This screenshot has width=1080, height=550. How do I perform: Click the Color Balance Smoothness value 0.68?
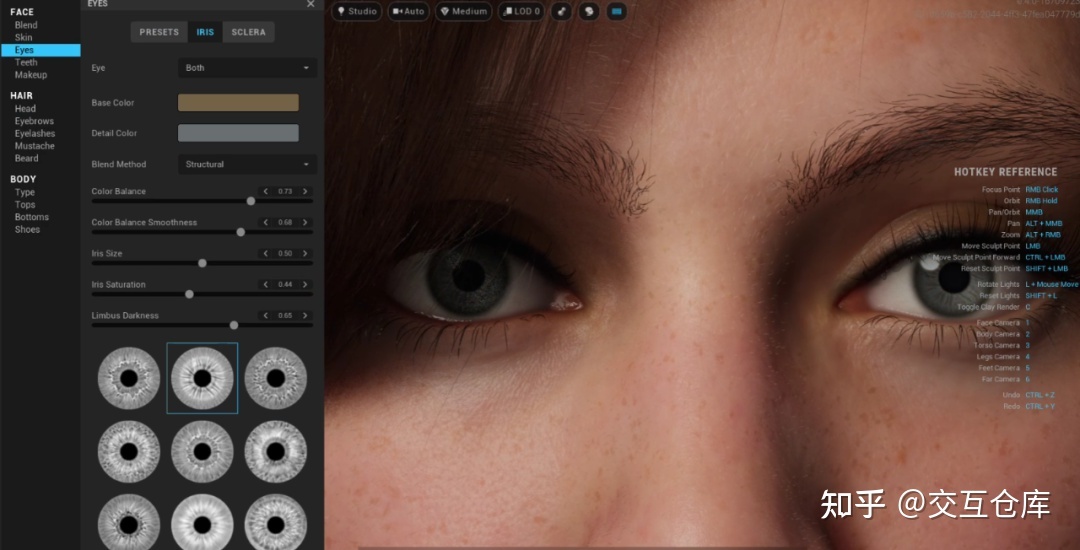[x=285, y=222]
